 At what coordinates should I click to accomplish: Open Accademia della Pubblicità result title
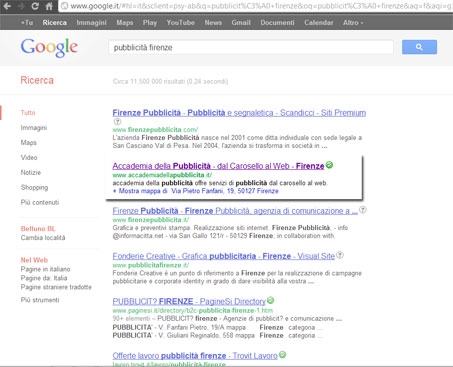(218, 166)
